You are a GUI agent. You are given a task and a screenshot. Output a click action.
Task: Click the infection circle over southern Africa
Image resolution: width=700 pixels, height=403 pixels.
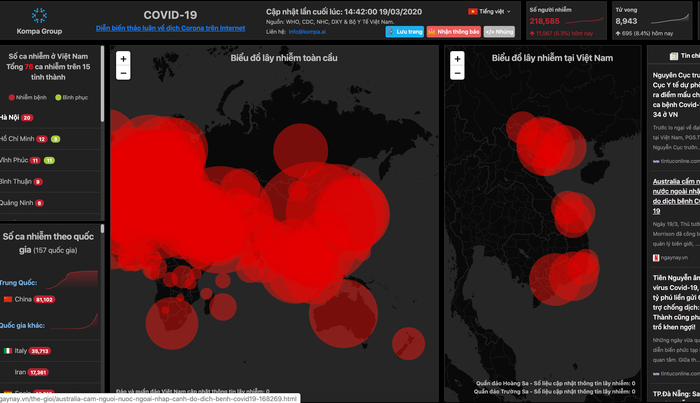pyautogui.click(x=172, y=323)
